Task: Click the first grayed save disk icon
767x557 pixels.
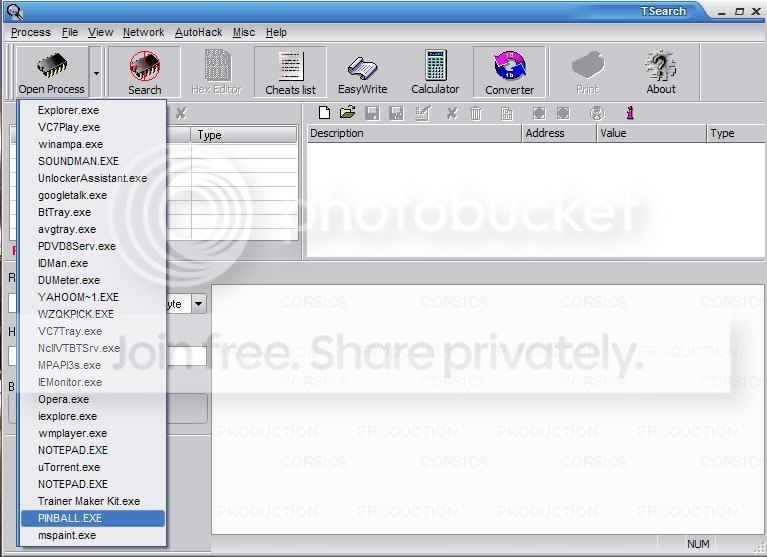Action: 372,113
